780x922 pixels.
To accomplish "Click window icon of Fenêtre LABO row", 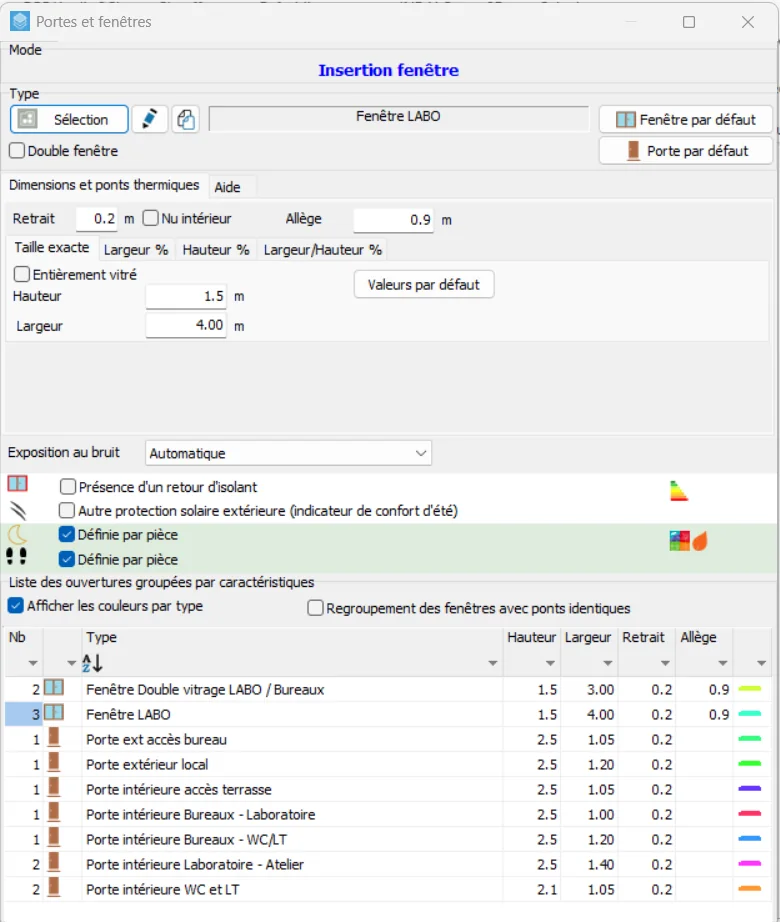I will [54, 713].
